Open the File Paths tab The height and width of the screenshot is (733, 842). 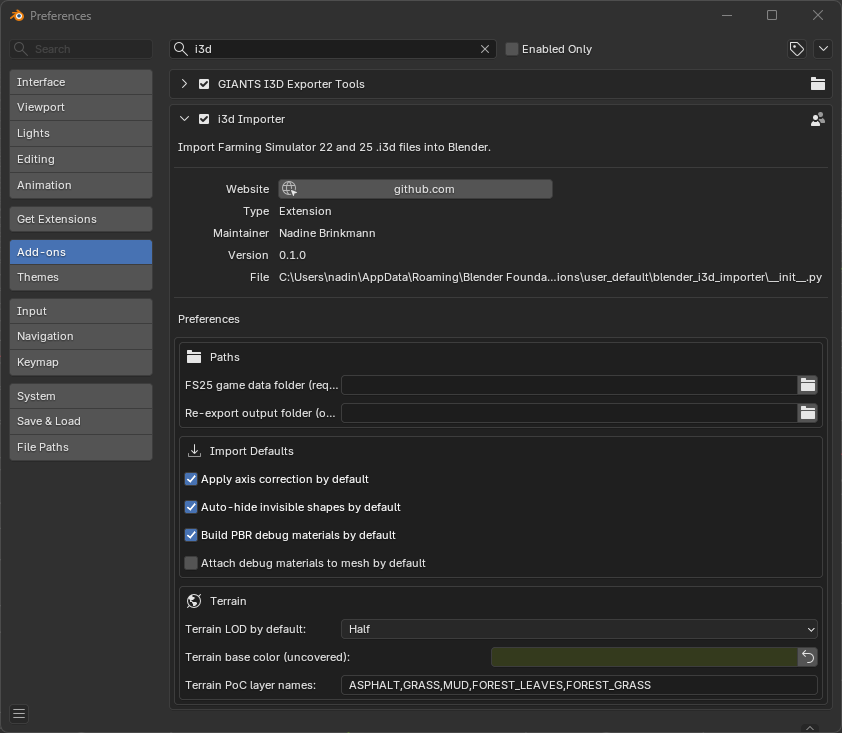[81, 447]
